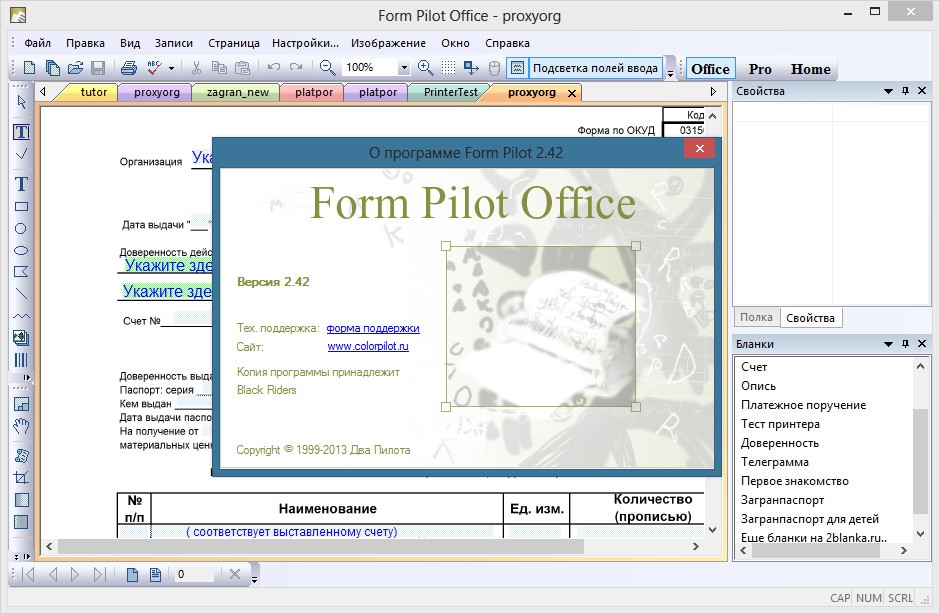The image size is (940, 614).
Task: Select the barcode tool
Action: pos(22,360)
